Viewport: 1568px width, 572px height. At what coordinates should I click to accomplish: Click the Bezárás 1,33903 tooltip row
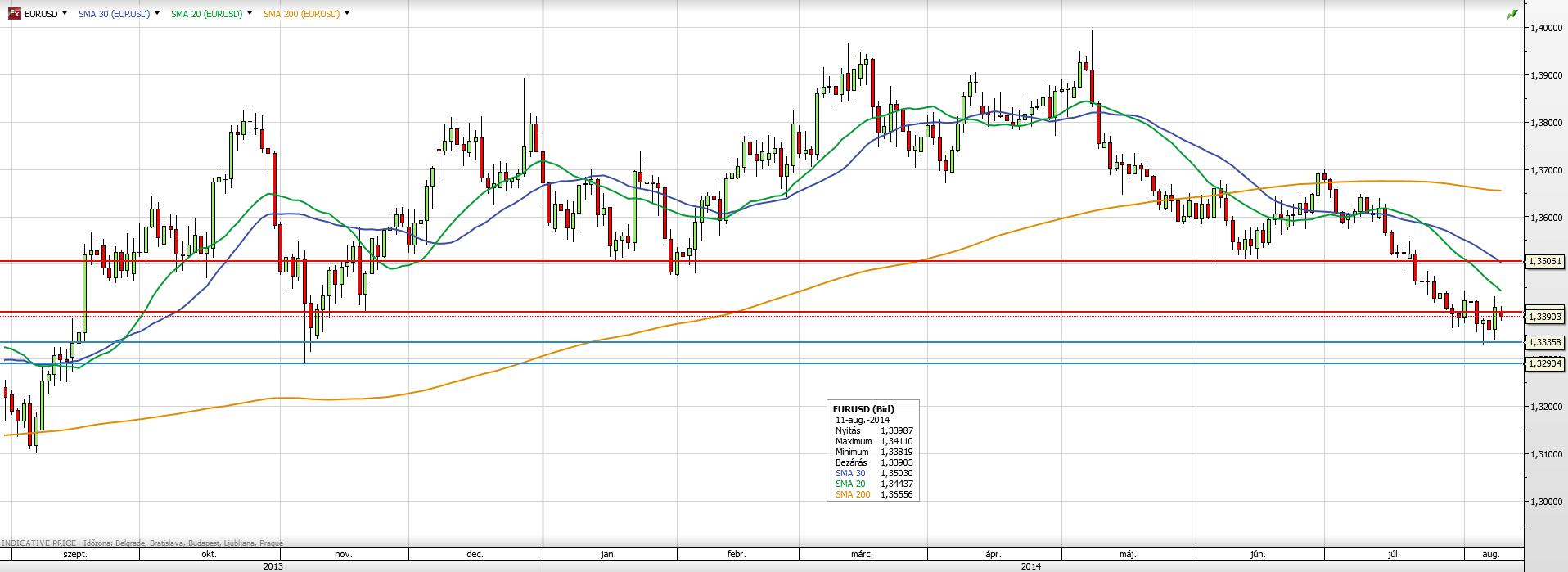point(874,462)
